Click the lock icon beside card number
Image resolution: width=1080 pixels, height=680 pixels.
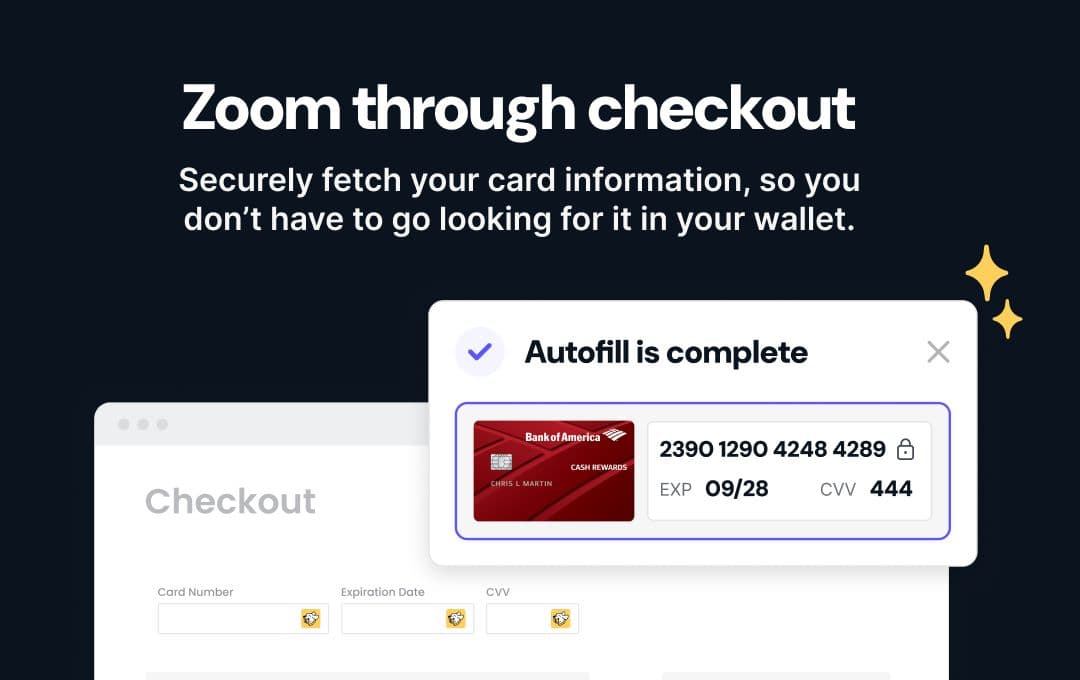pos(905,449)
